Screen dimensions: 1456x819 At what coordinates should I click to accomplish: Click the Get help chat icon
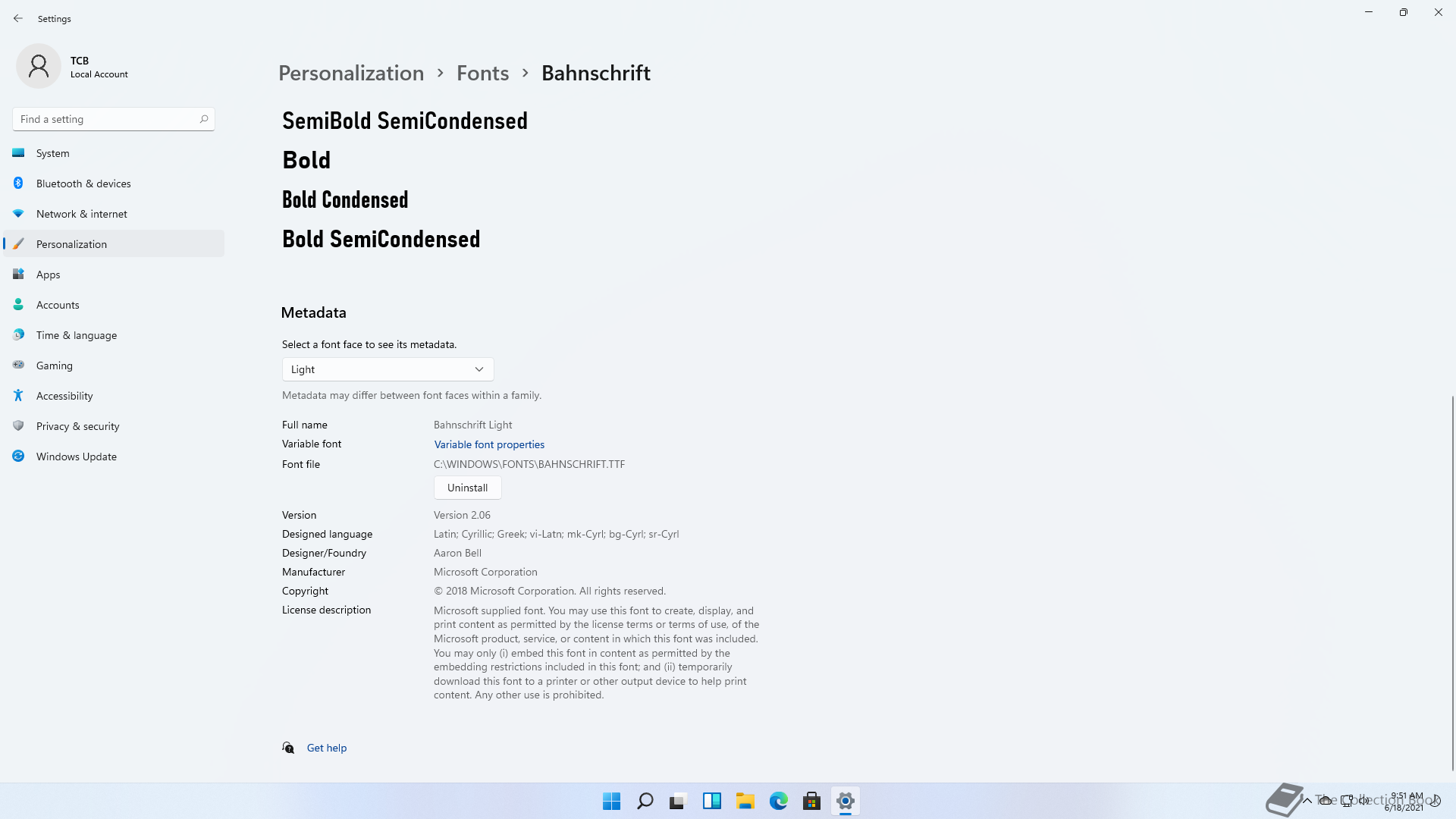(x=288, y=748)
